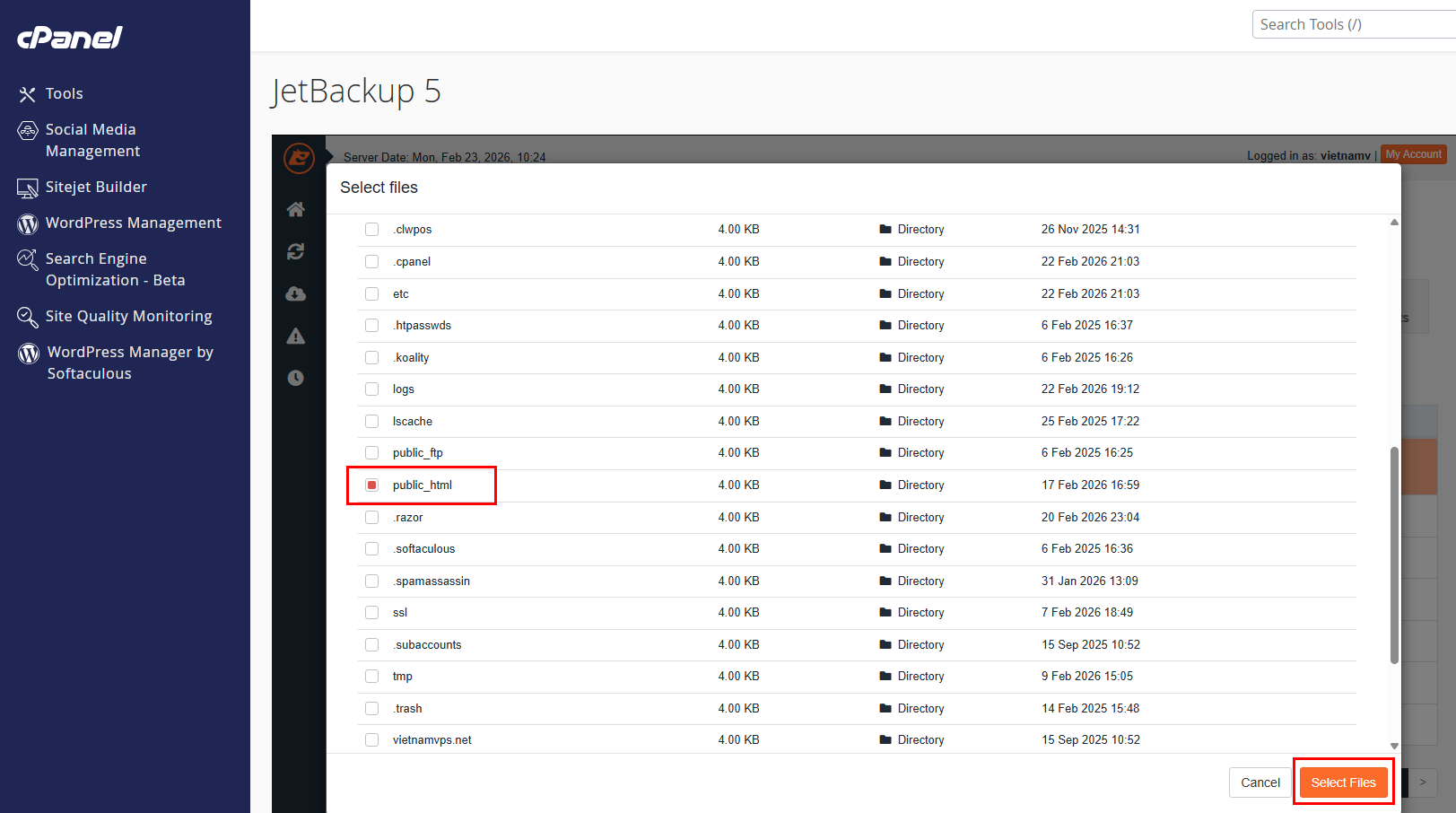The image size is (1456, 813).
Task: Open JetBackup queue clock icon
Action: pos(296,378)
